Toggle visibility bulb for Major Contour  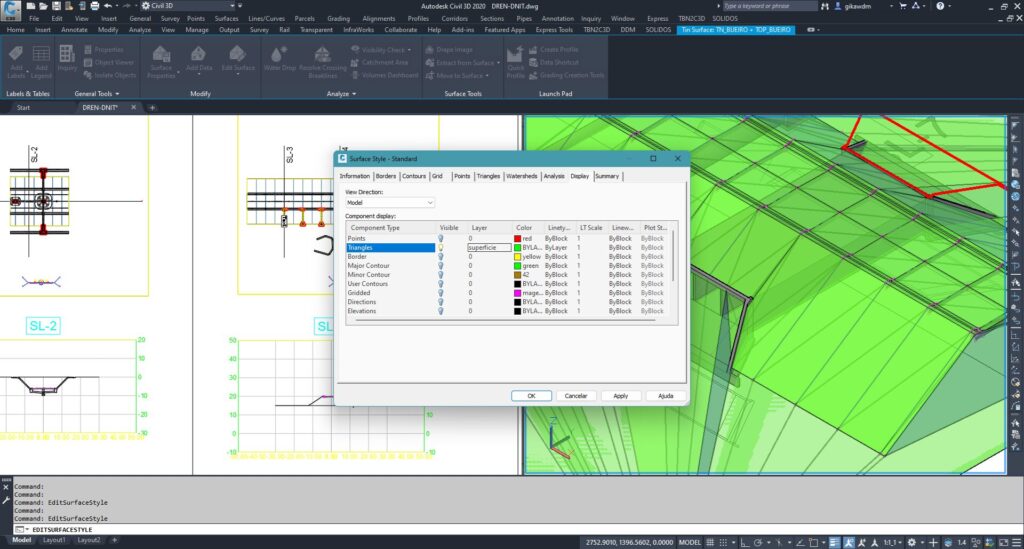pyautogui.click(x=441, y=266)
